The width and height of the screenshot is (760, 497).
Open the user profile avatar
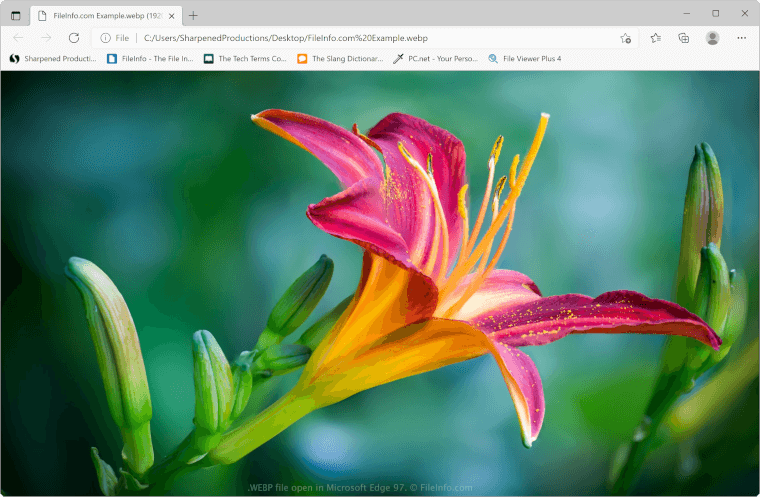712,38
